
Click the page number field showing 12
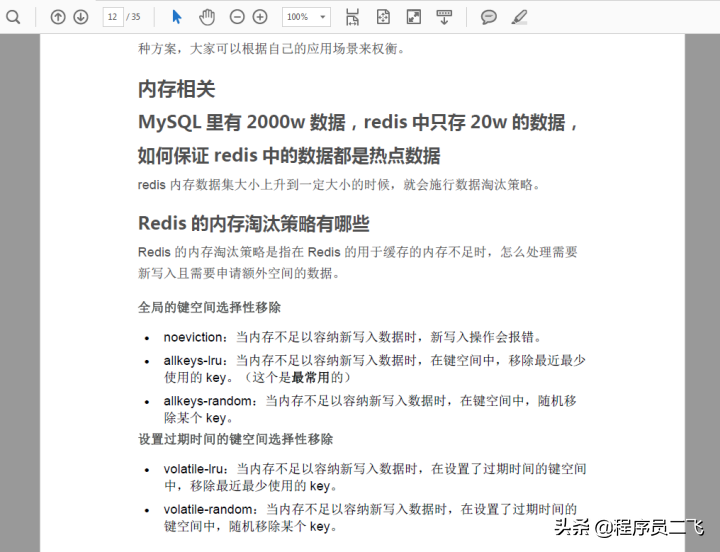pyautogui.click(x=112, y=17)
